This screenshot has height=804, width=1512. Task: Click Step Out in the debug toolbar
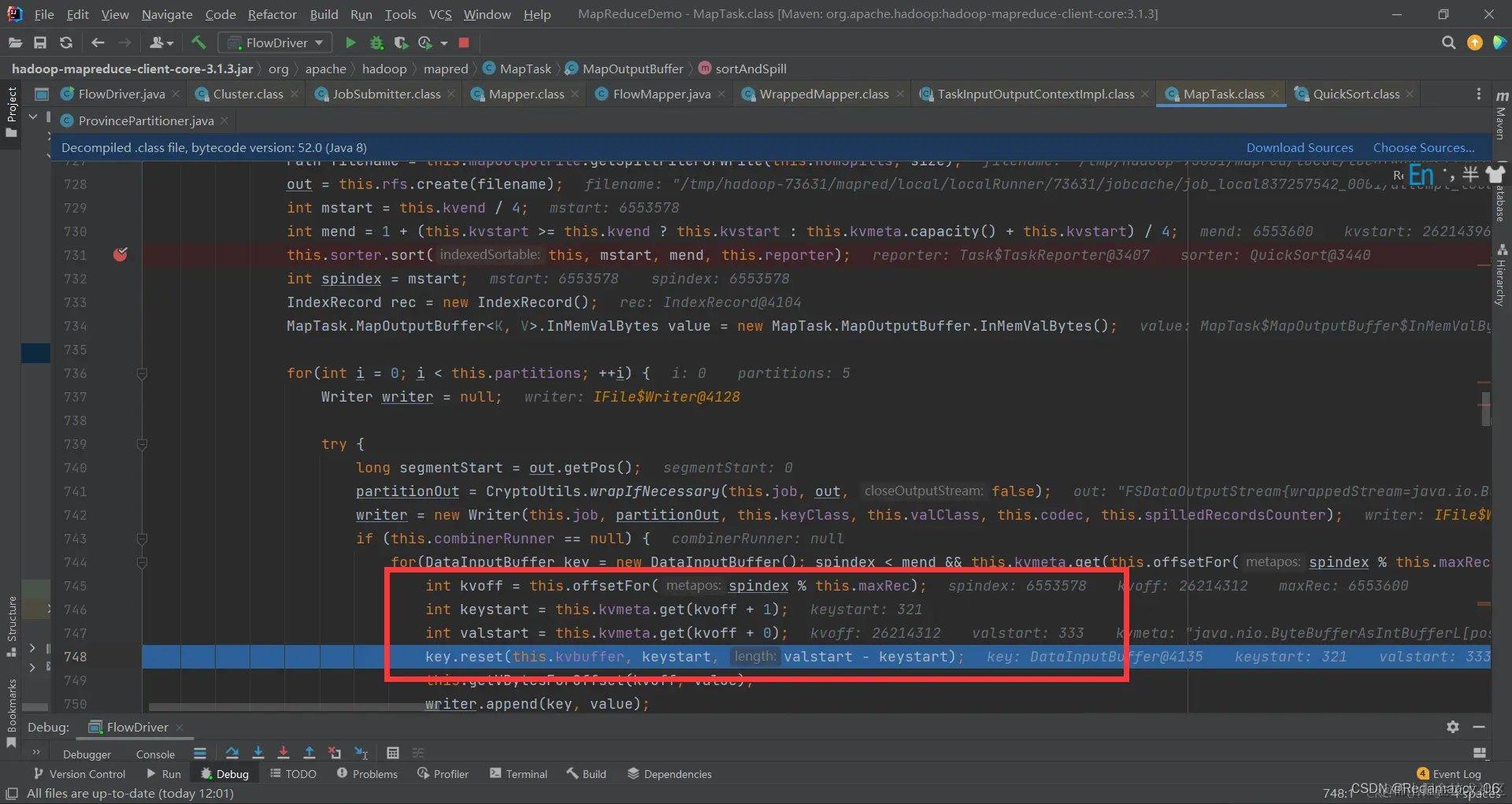pos(309,753)
